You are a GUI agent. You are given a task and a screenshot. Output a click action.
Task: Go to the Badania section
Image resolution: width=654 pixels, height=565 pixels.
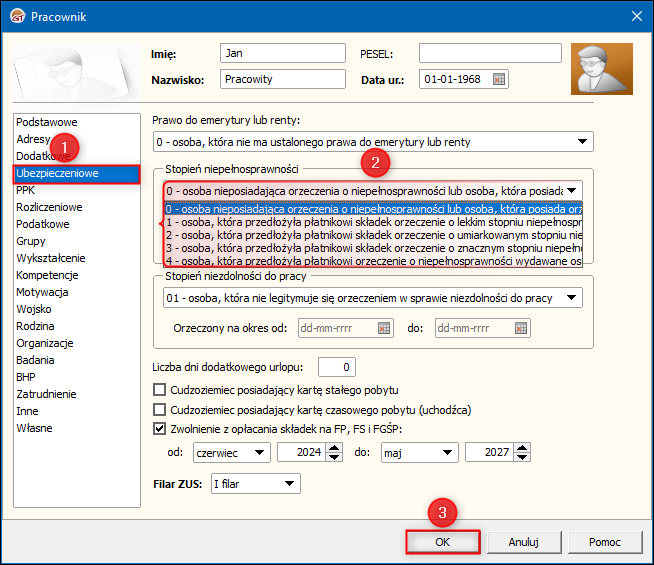(x=35, y=360)
